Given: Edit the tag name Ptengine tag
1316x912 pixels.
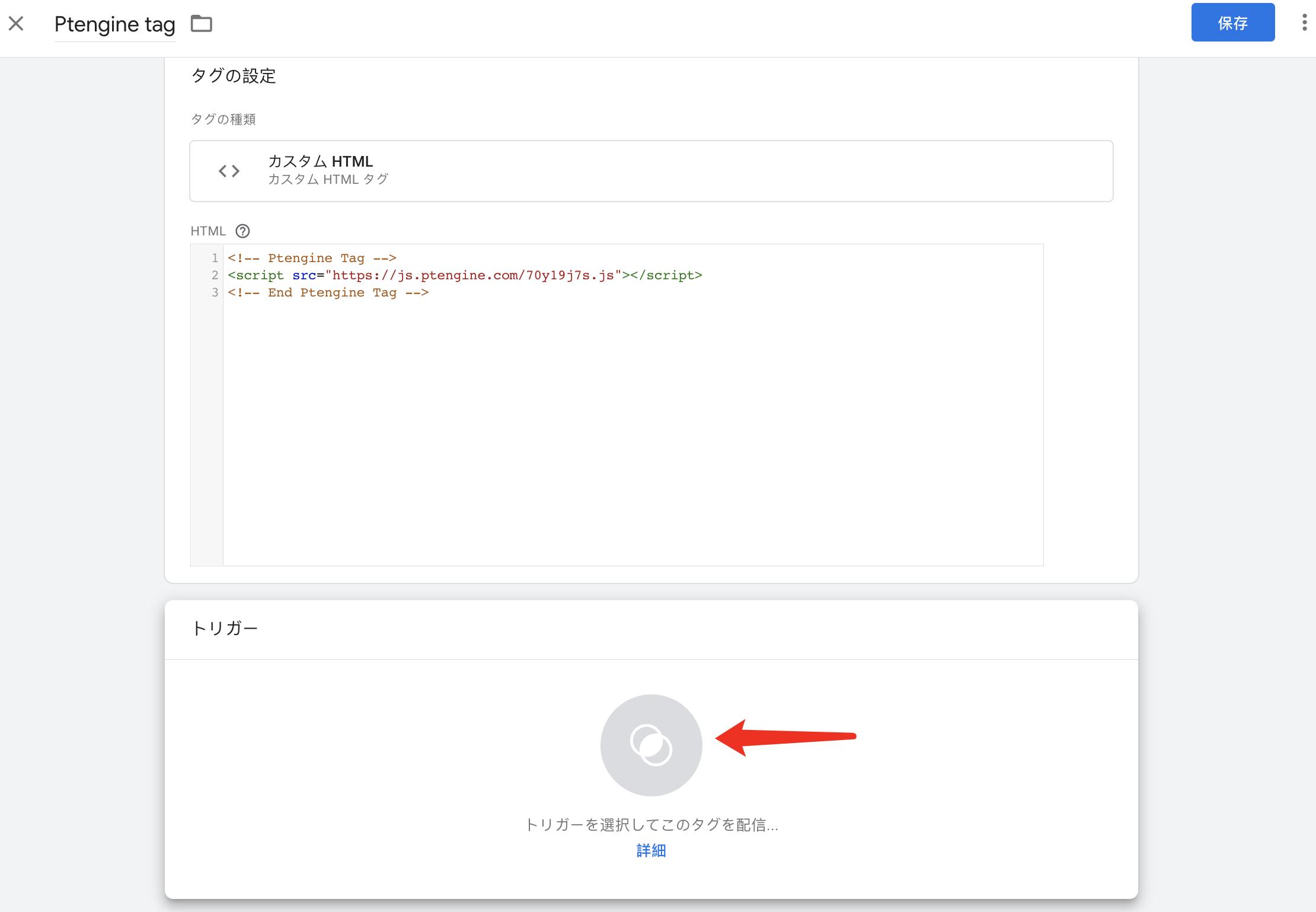Looking at the screenshot, I should (115, 24).
